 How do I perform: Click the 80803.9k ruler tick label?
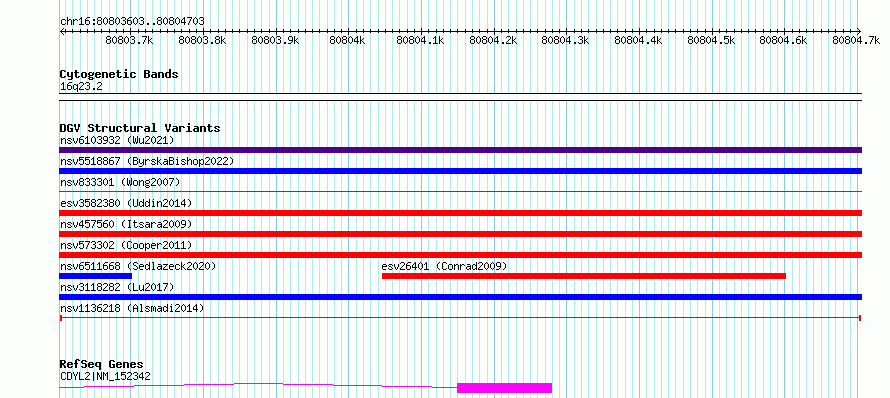coord(275,40)
